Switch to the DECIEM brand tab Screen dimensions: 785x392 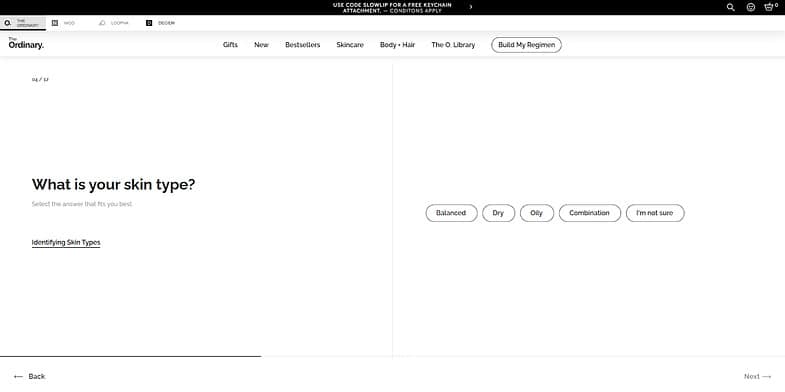(160, 23)
